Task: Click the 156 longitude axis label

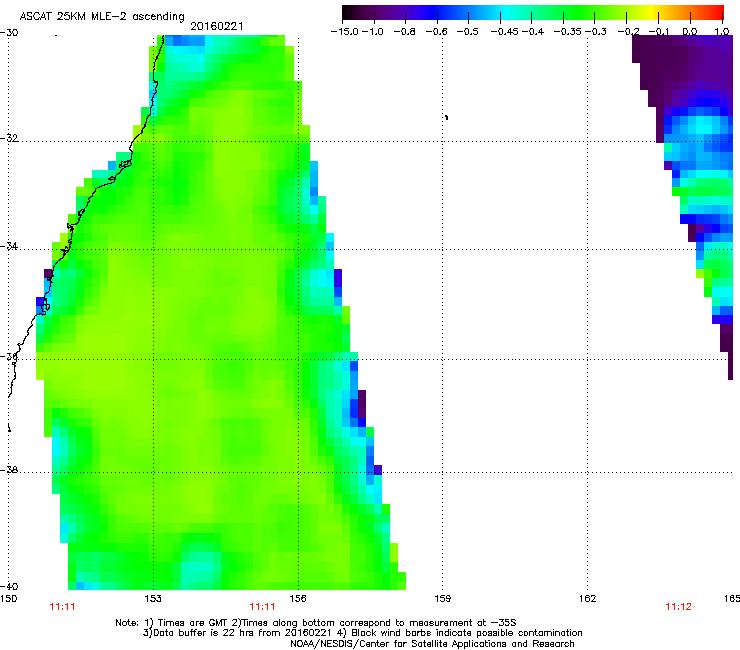Action: (298, 599)
